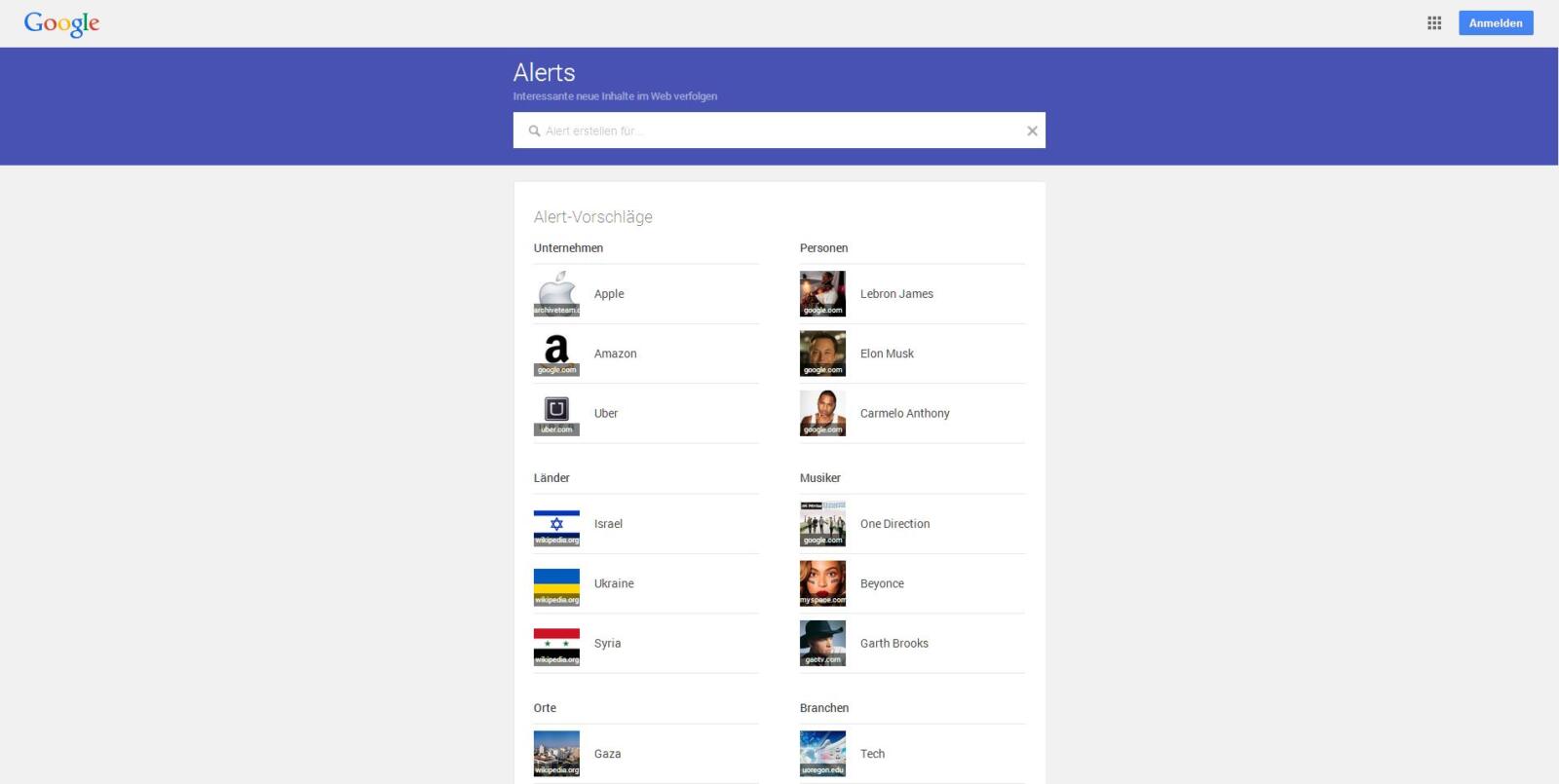Click the Beyonce photo thumbnail

click(822, 583)
